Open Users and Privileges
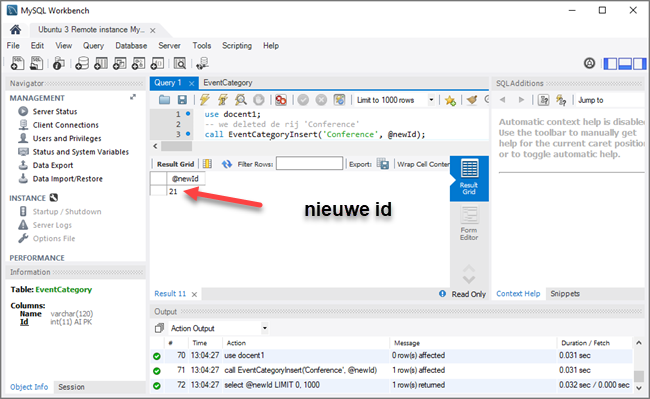Screen dimensions: 650x399 (67, 138)
